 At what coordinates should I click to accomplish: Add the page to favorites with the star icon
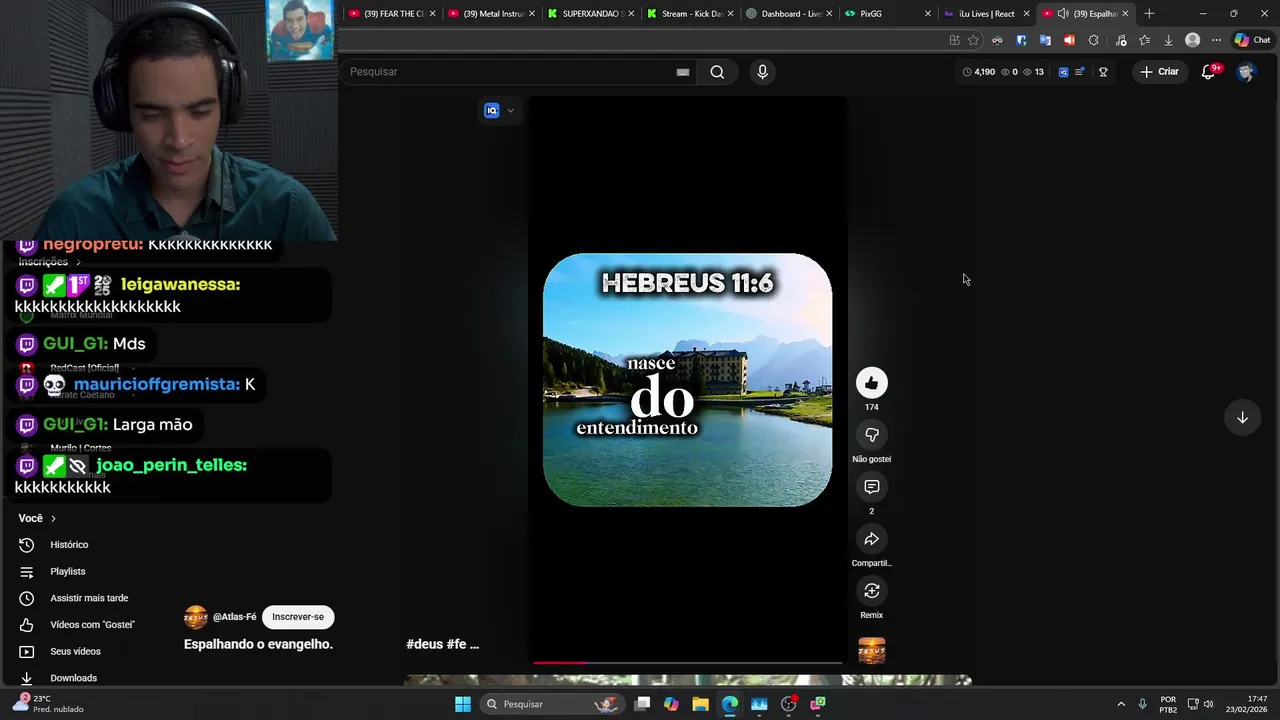973,40
